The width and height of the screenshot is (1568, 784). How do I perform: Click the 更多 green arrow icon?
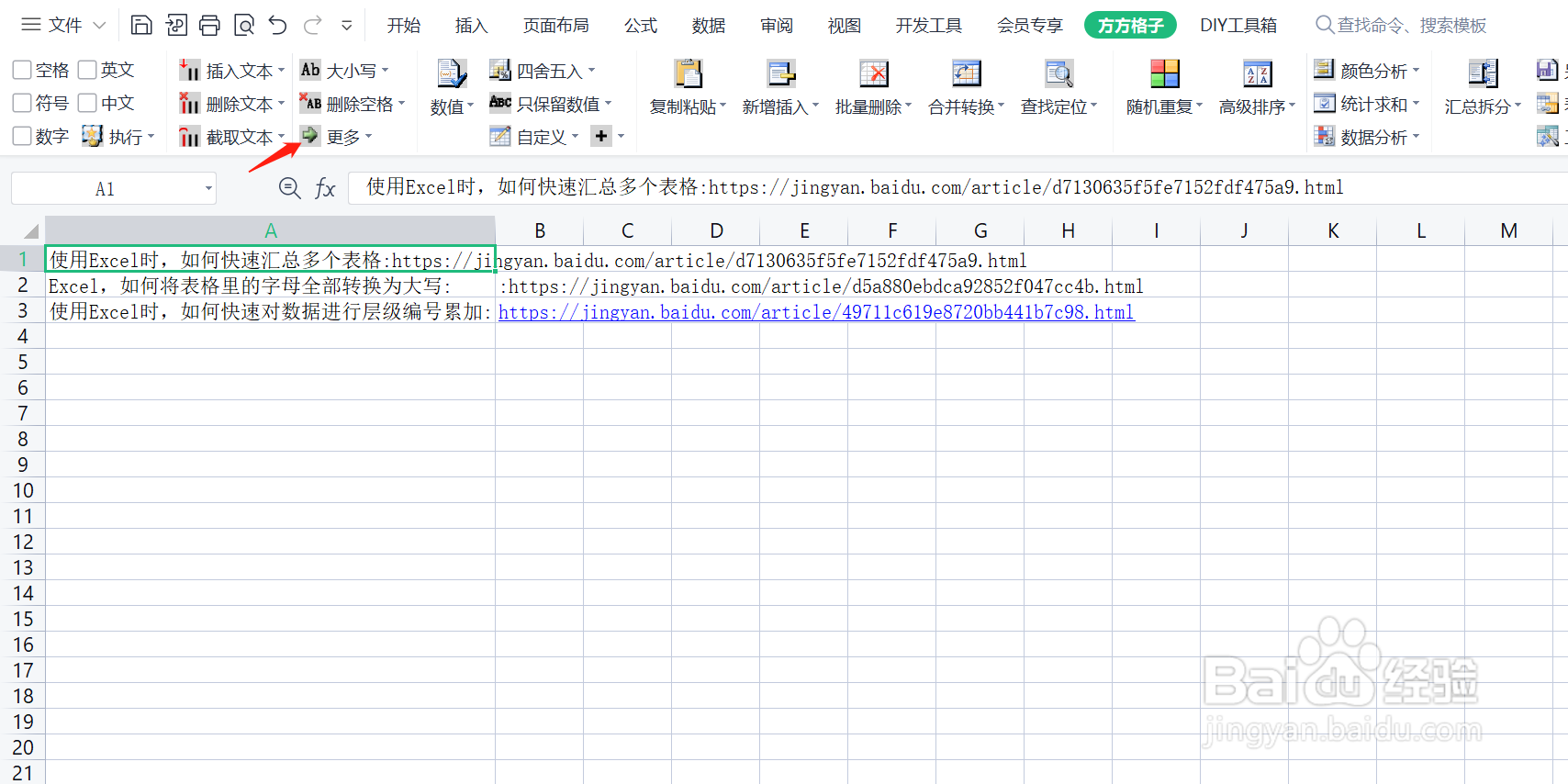pyautogui.click(x=310, y=136)
